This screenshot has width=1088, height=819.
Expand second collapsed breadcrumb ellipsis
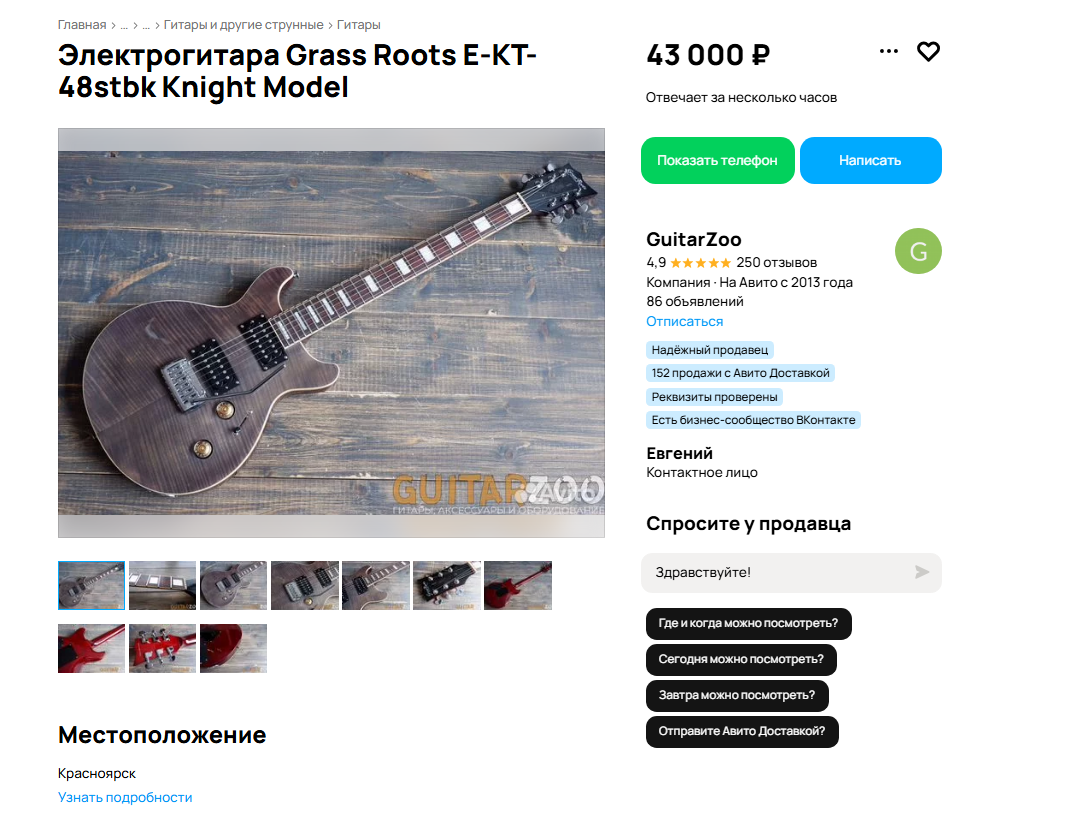coord(146,25)
